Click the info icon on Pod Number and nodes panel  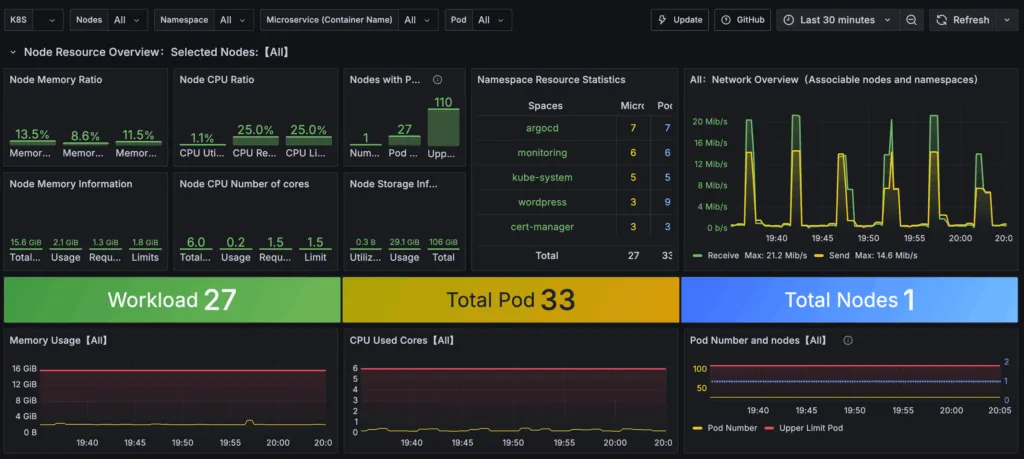tap(848, 340)
